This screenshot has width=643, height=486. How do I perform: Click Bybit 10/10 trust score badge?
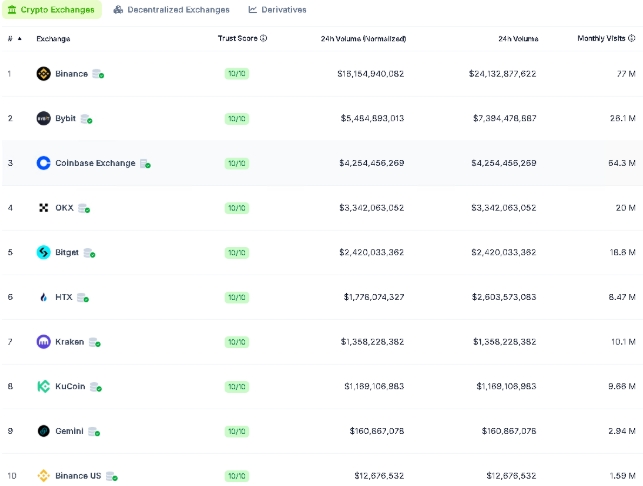pyautogui.click(x=237, y=119)
